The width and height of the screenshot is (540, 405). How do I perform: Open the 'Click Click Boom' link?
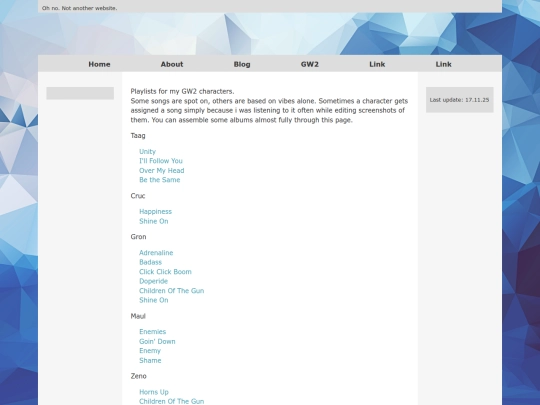tap(165, 272)
